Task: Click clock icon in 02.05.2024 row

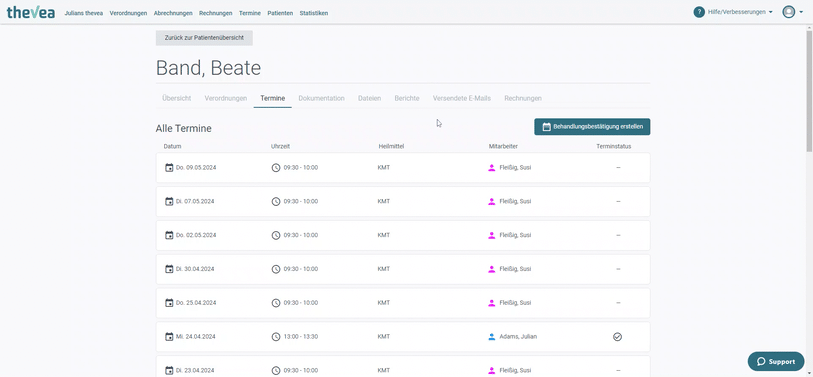Action: pyautogui.click(x=276, y=235)
